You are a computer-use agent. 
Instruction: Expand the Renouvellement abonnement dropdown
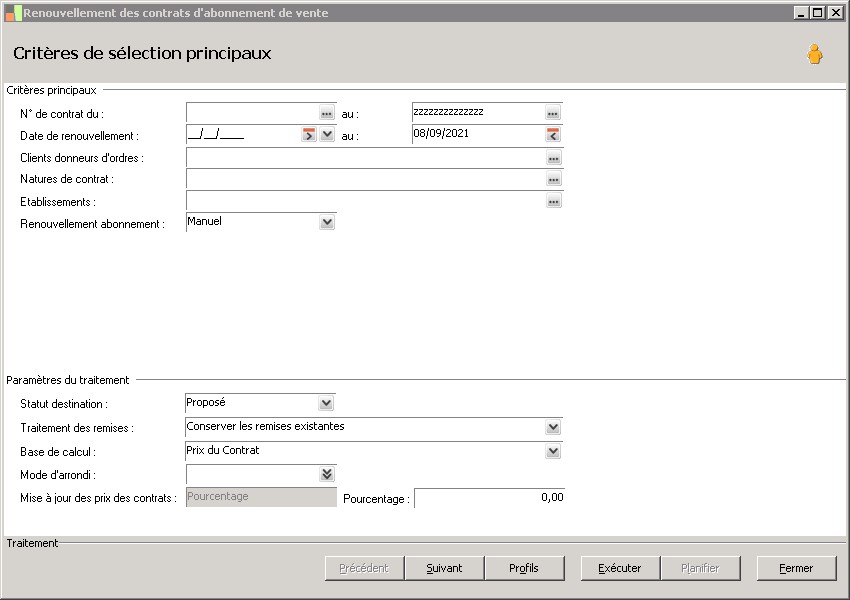[x=326, y=223]
